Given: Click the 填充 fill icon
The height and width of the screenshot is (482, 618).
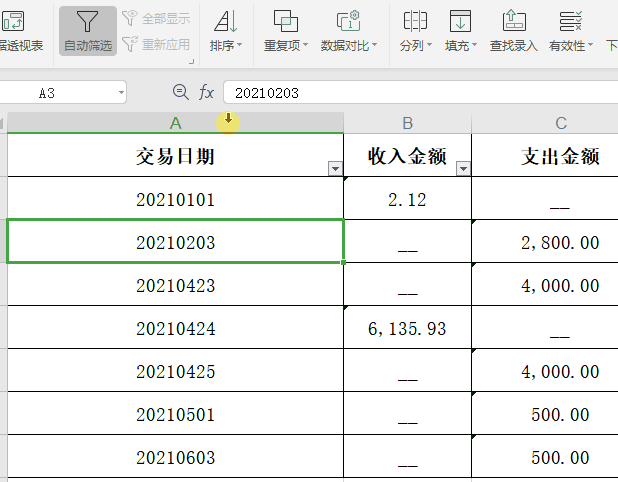Looking at the screenshot, I should tap(460, 21).
